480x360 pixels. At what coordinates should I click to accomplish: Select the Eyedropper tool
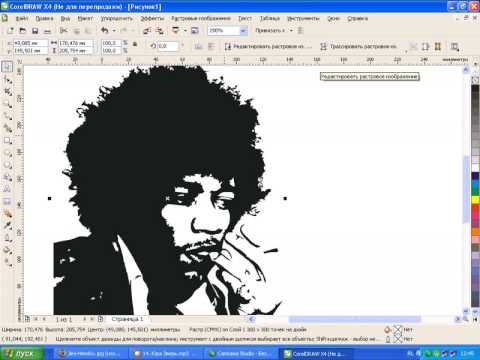pos(7,226)
